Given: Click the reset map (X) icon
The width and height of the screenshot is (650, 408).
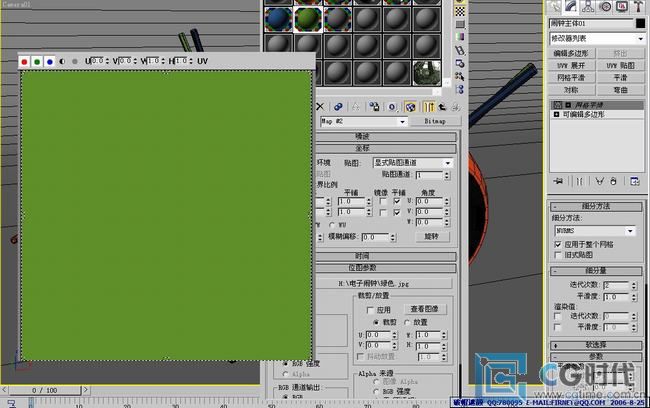Looking at the screenshot, I should (320, 107).
